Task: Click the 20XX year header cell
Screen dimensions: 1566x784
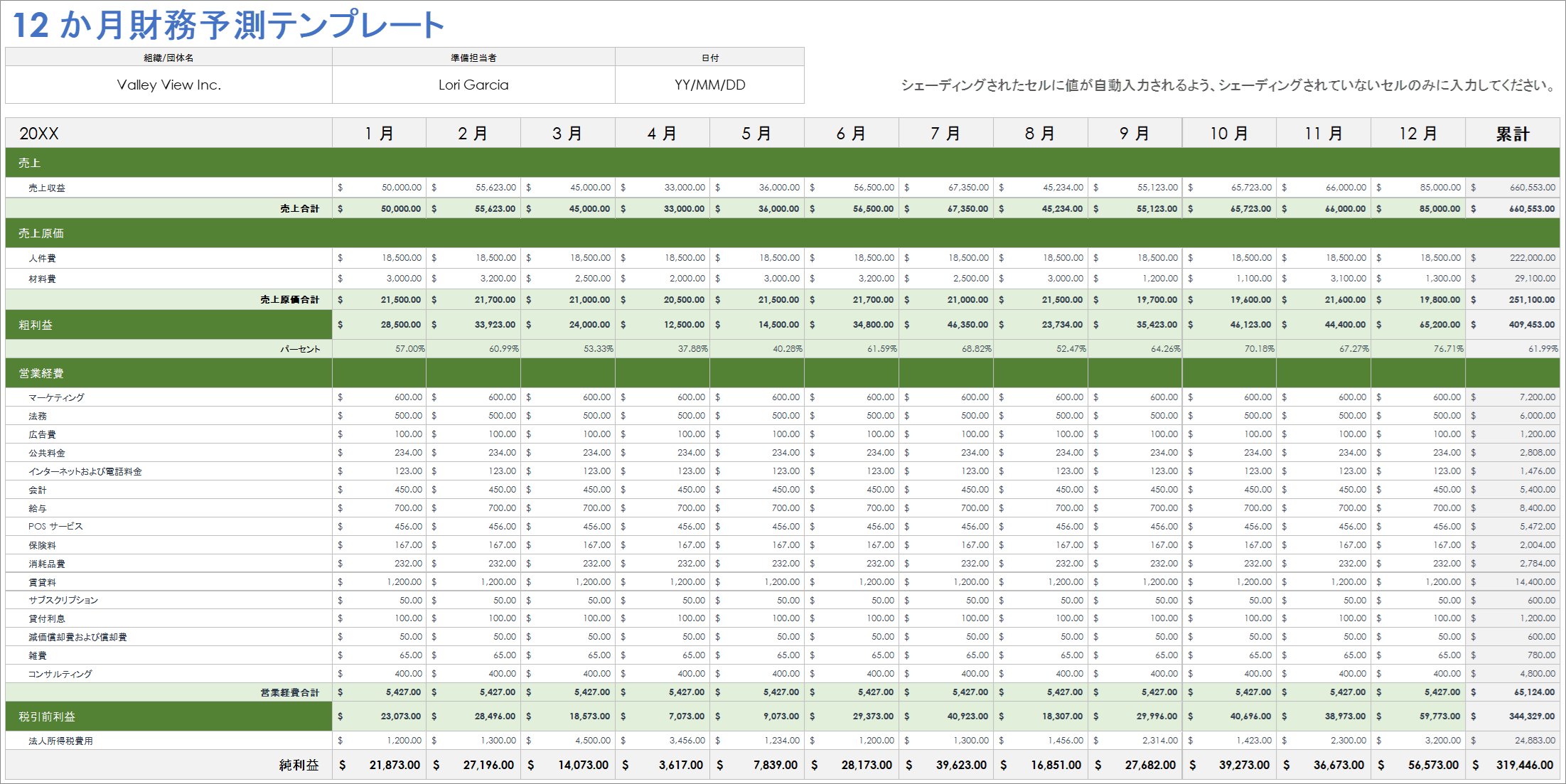Action: [168, 133]
